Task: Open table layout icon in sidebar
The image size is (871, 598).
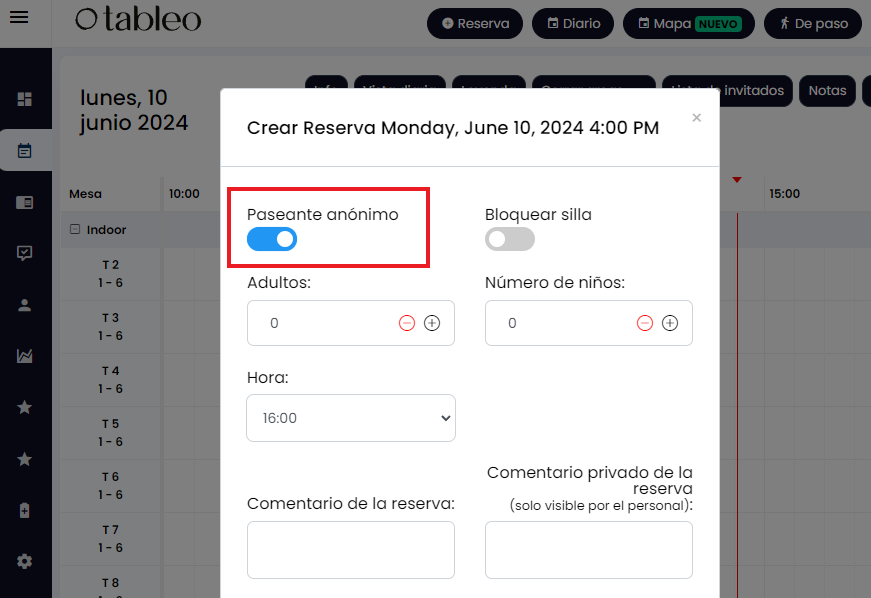Action: coord(24,202)
